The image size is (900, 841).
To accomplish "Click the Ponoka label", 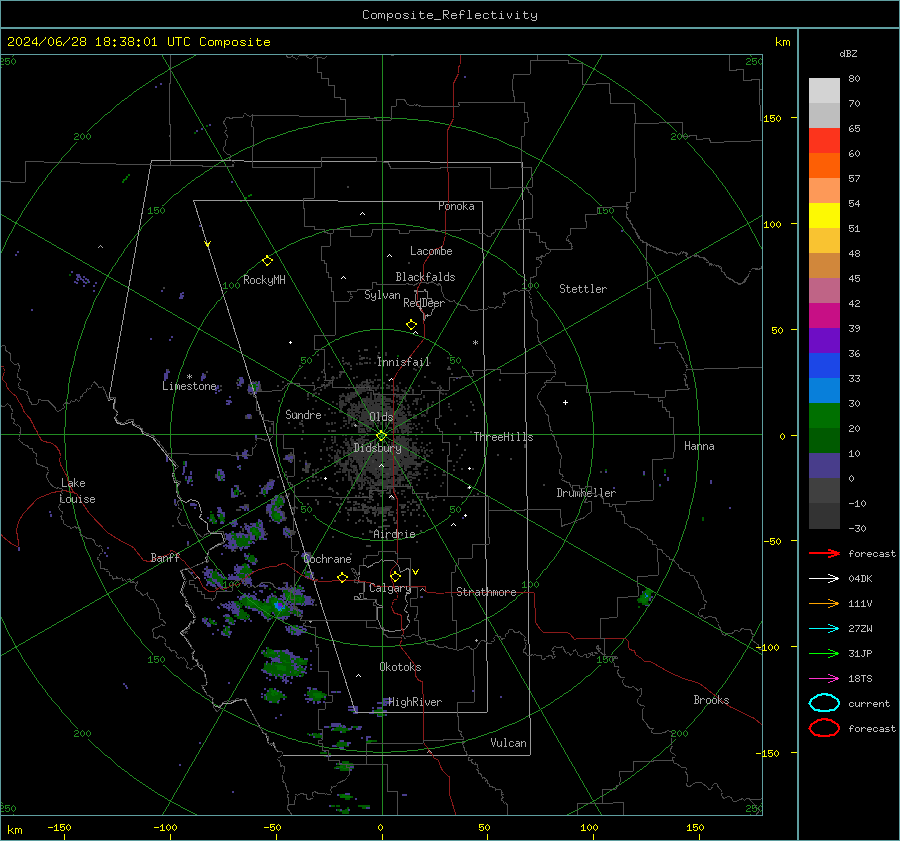I will pyautogui.click(x=456, y=207).
